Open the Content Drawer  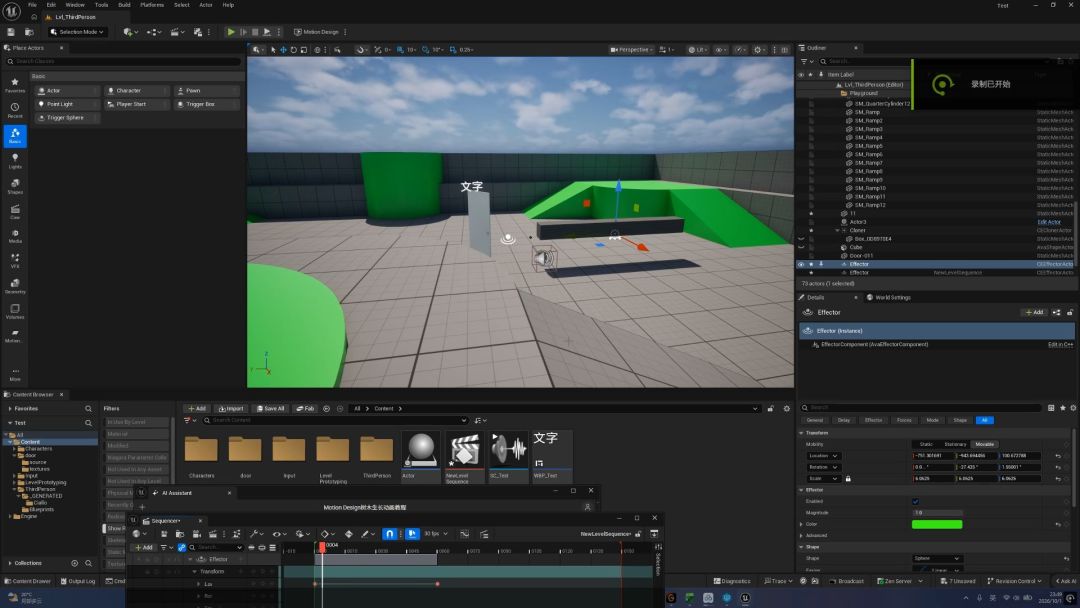pos(28,581)
